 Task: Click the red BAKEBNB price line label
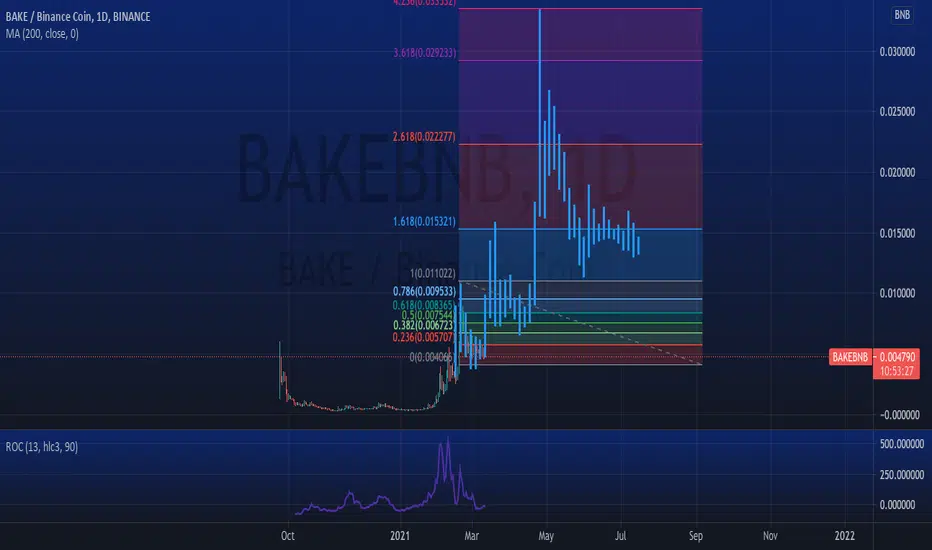pyautogui.click(x=850, y=357)
